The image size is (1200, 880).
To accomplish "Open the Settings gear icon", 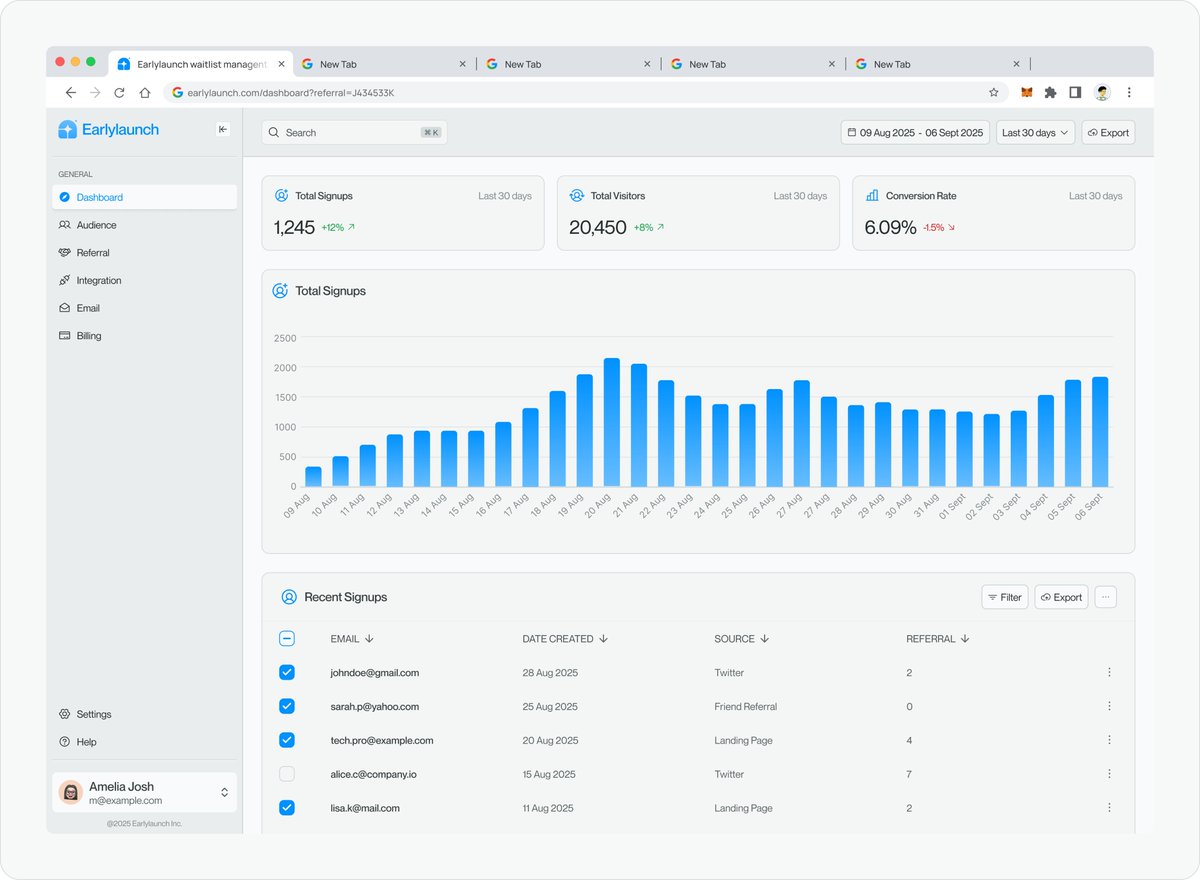I will (65, 714).
